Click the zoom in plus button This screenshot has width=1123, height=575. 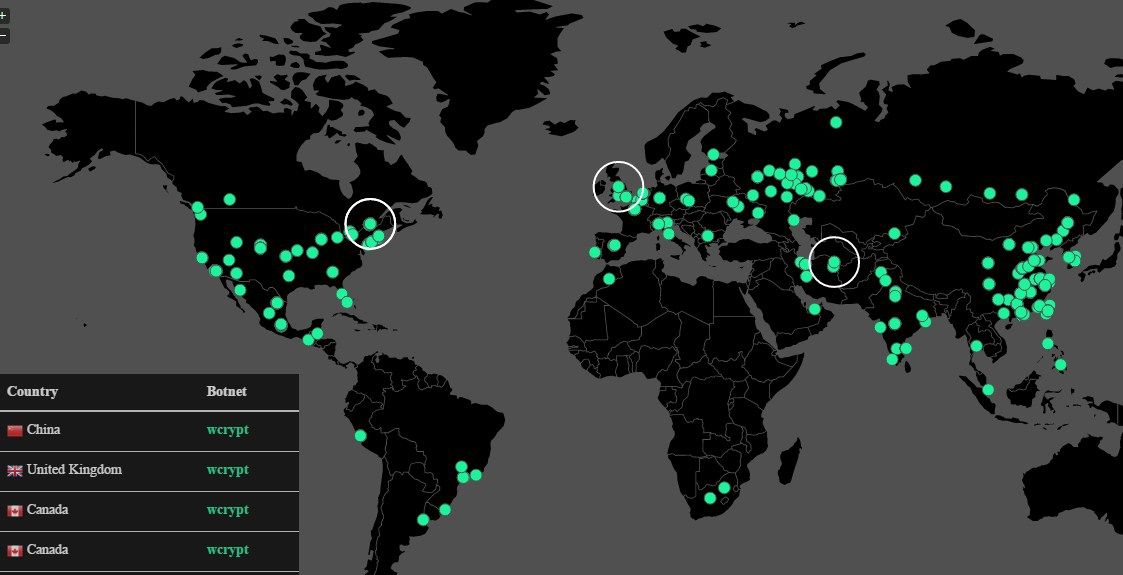[x=4, y=16]
